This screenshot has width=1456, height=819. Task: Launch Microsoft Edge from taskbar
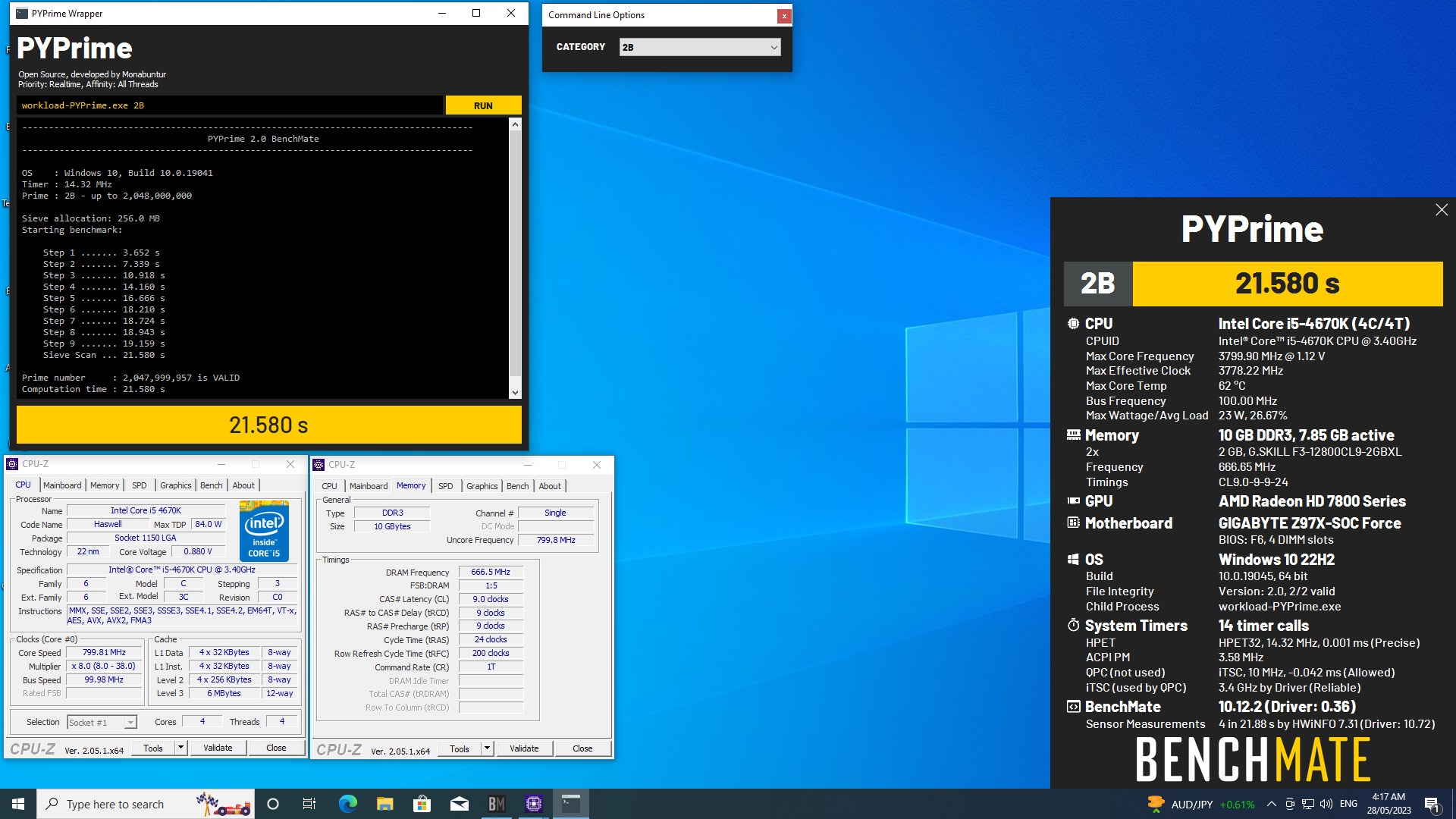coord(347,804)
